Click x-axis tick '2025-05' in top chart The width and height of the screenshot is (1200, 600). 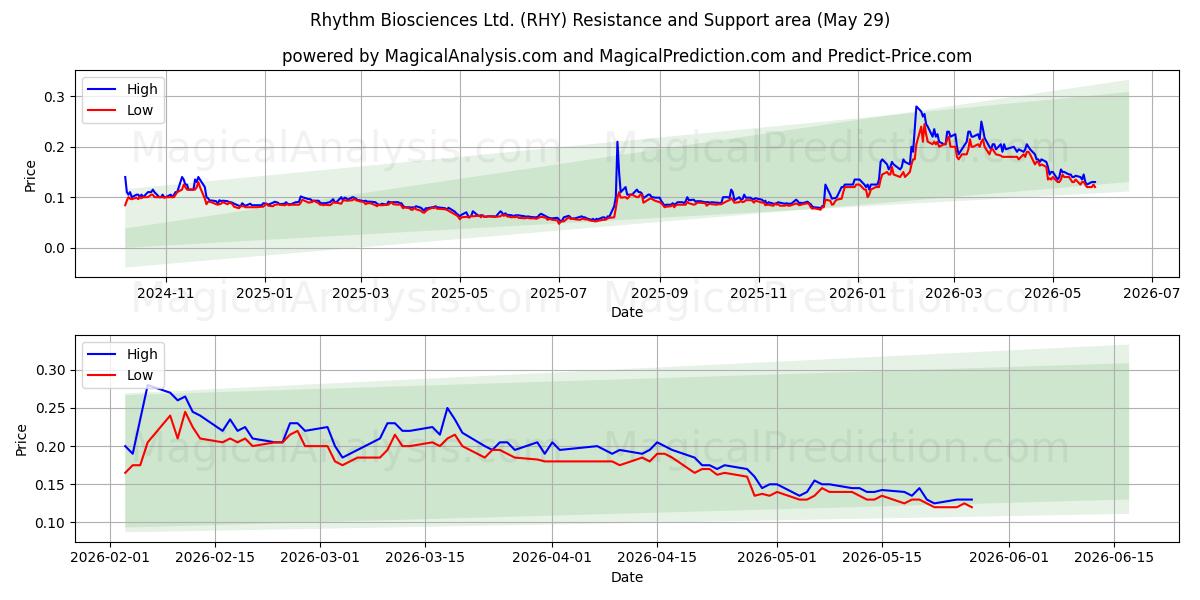(x=460, y=294)
